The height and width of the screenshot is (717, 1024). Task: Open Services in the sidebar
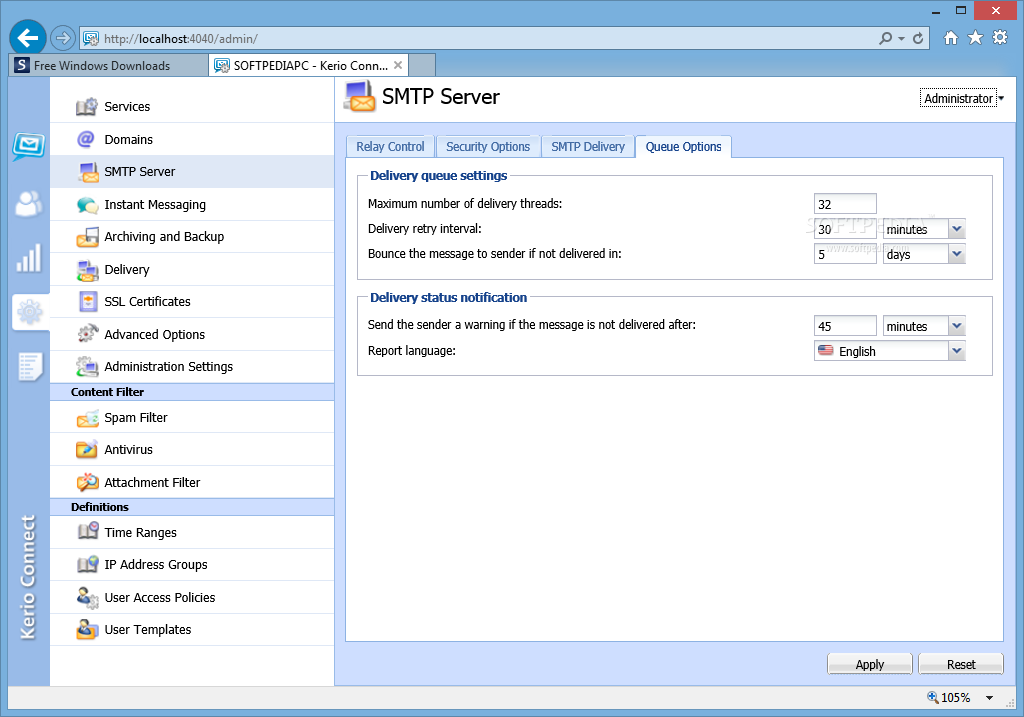(192, 106)
